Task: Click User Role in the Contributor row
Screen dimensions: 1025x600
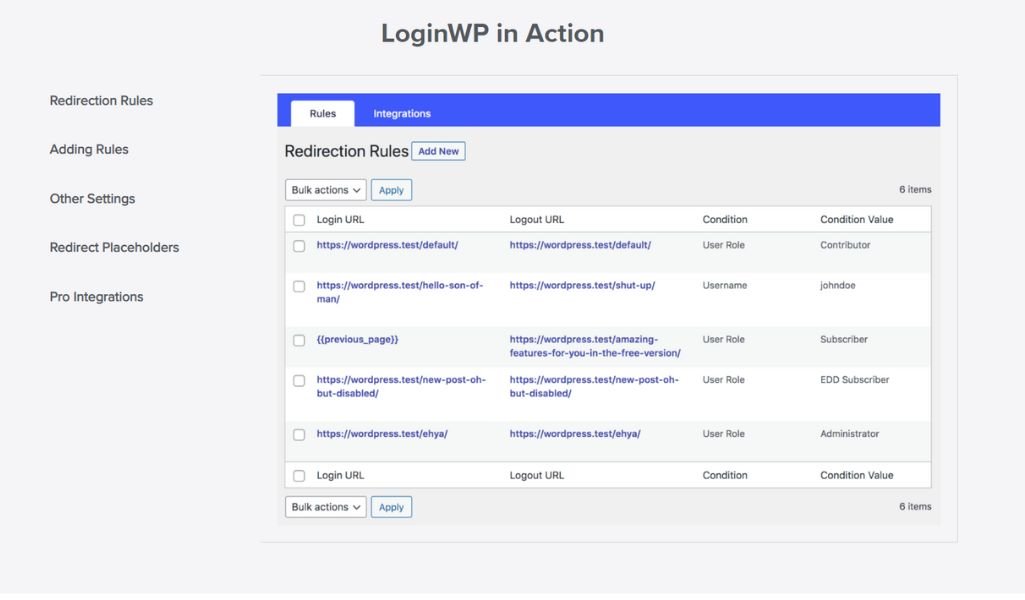Action: coord(723,245)
